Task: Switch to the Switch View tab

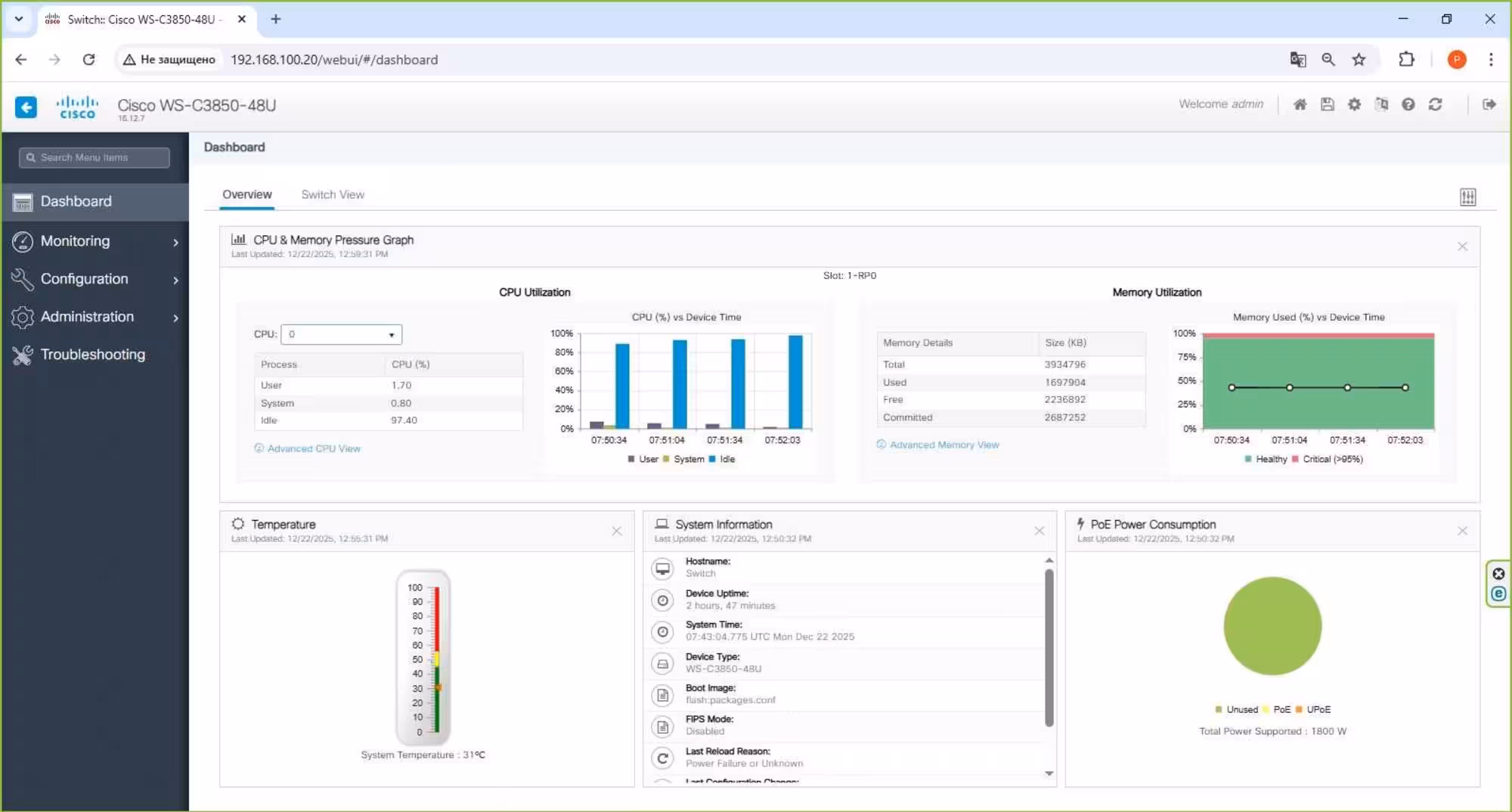Action: [x=333, y=194]
